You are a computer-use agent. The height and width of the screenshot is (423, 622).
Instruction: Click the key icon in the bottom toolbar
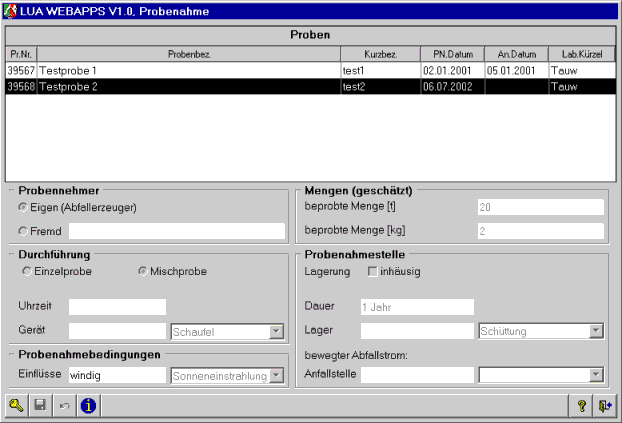coord(17,405)
